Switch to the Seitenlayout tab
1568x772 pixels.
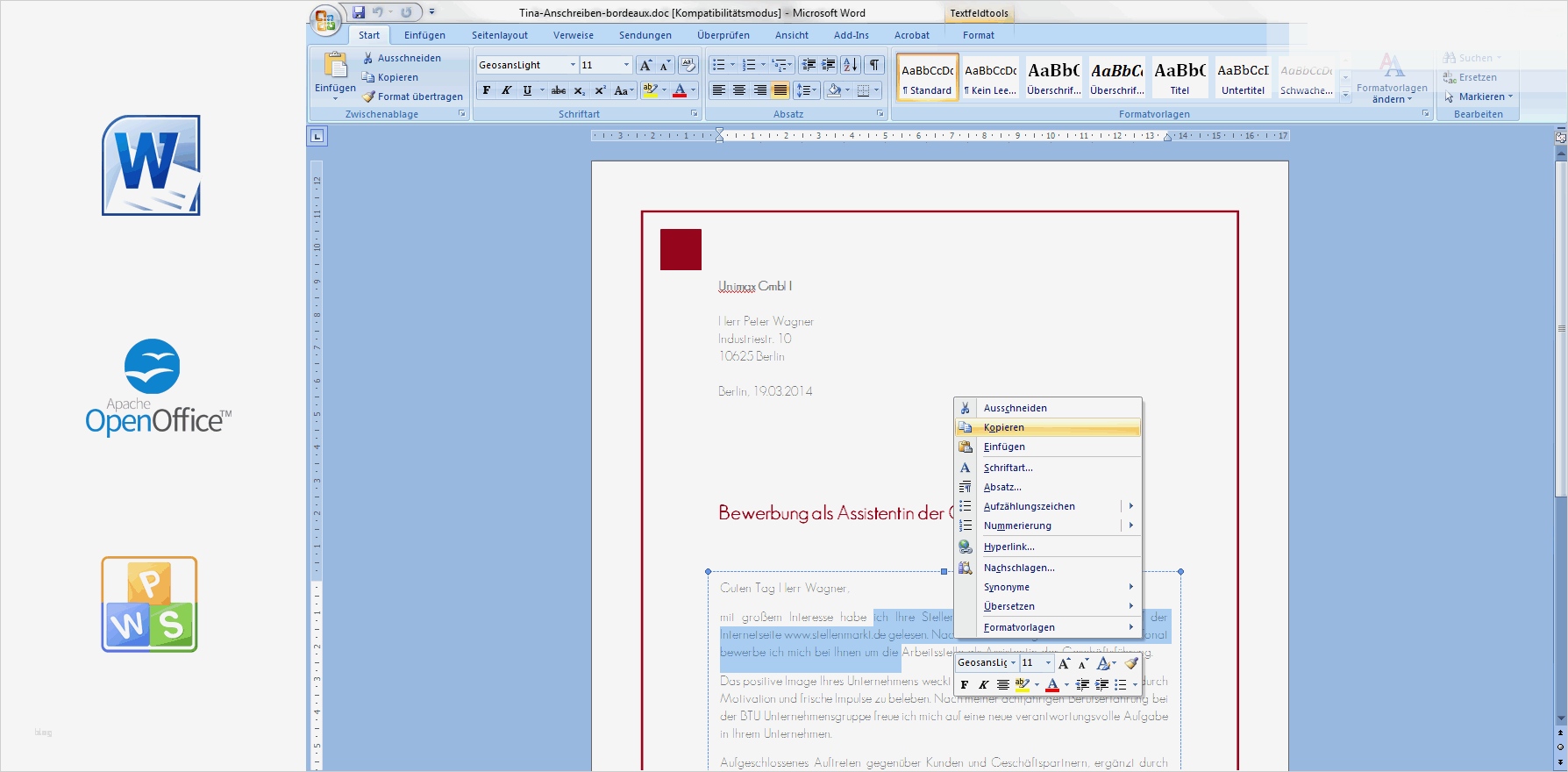pos(500,35)
